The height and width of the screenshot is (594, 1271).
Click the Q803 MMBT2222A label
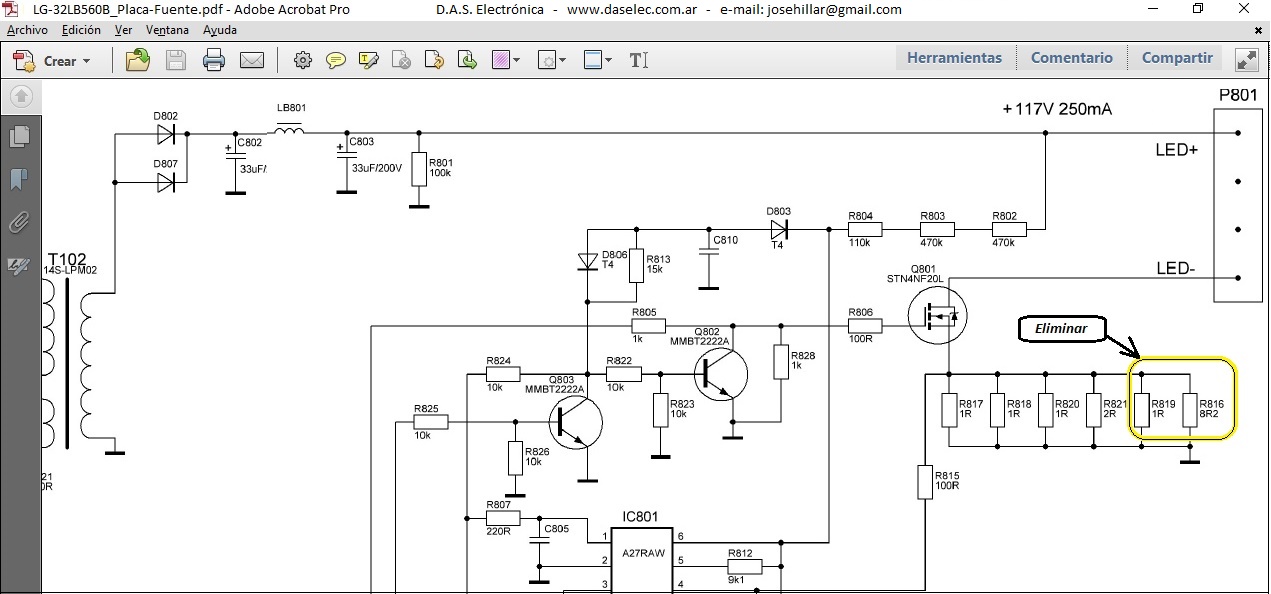click(x=554, y=384)
